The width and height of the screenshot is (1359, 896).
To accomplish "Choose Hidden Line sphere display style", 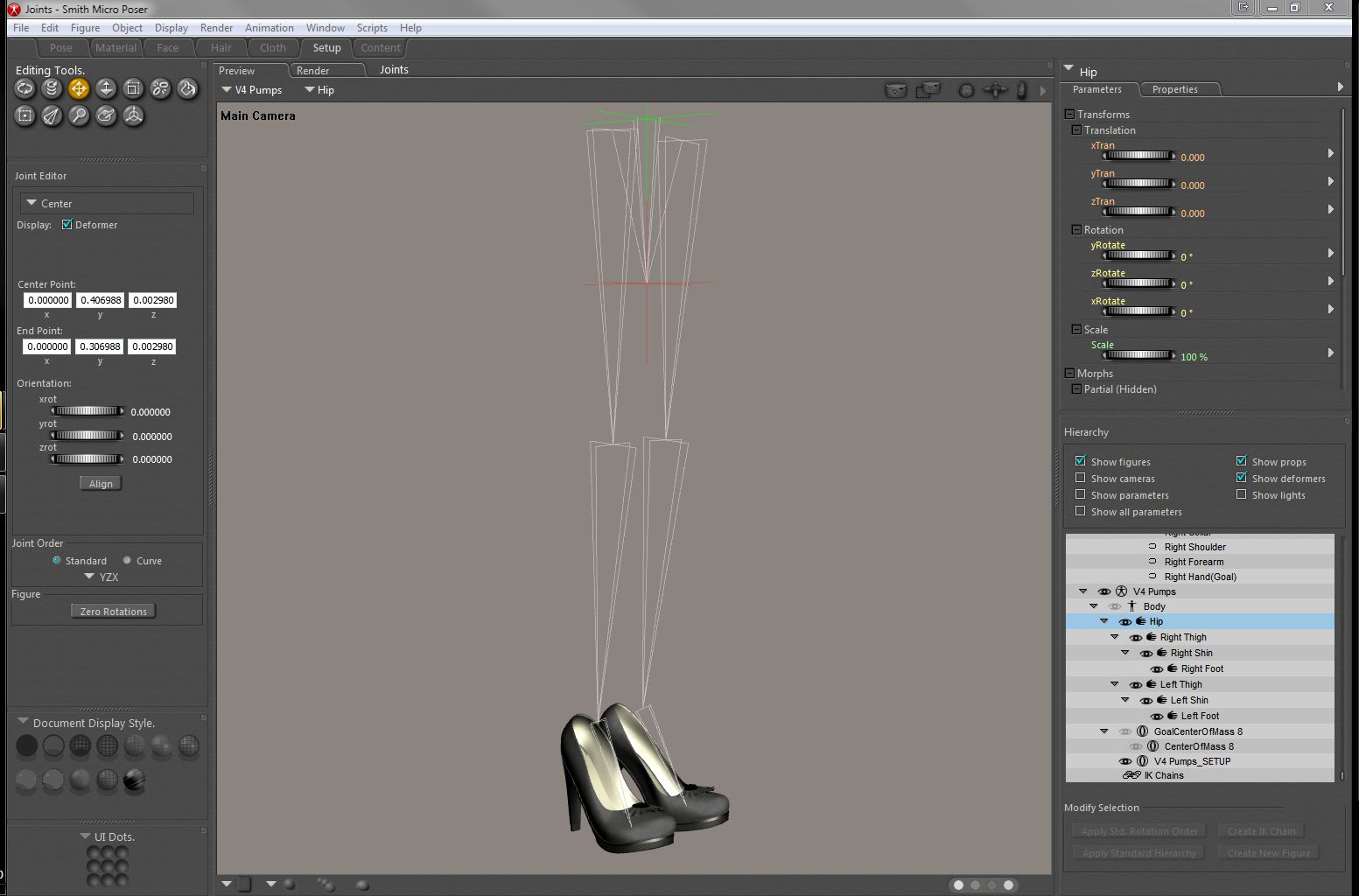I will point(108,745).
